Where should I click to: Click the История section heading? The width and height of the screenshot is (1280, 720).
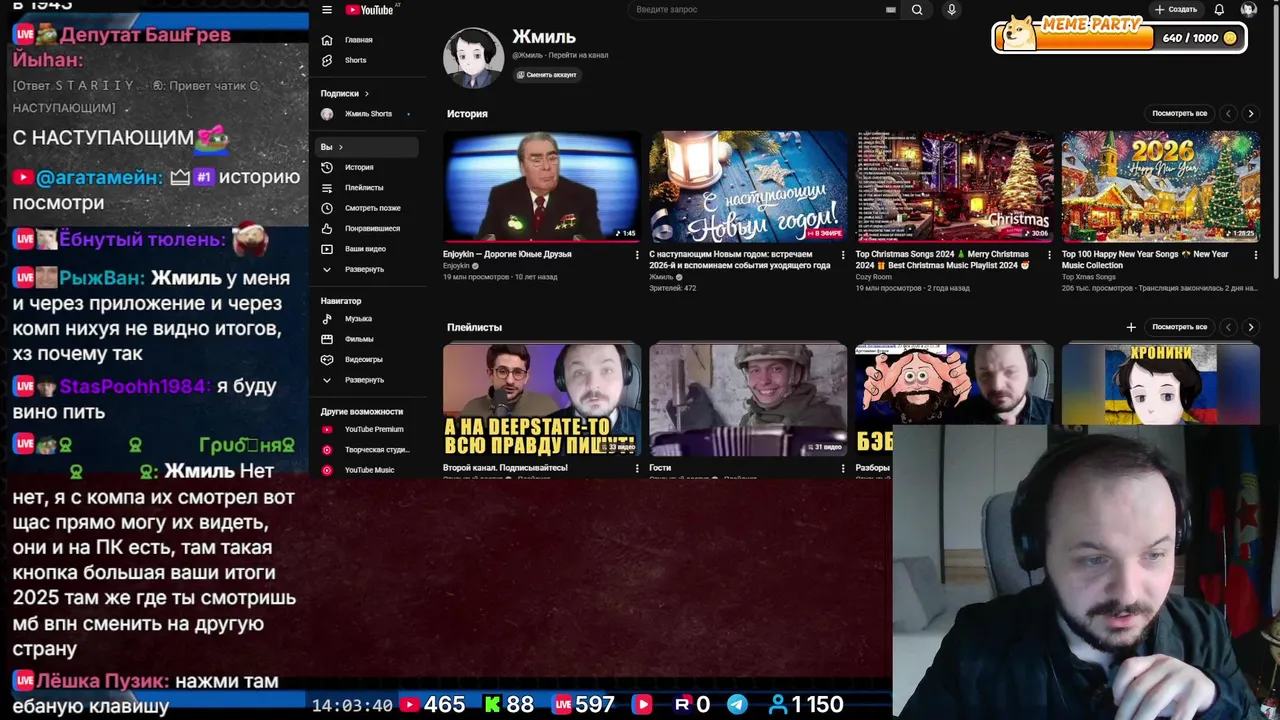click(467, 114)
